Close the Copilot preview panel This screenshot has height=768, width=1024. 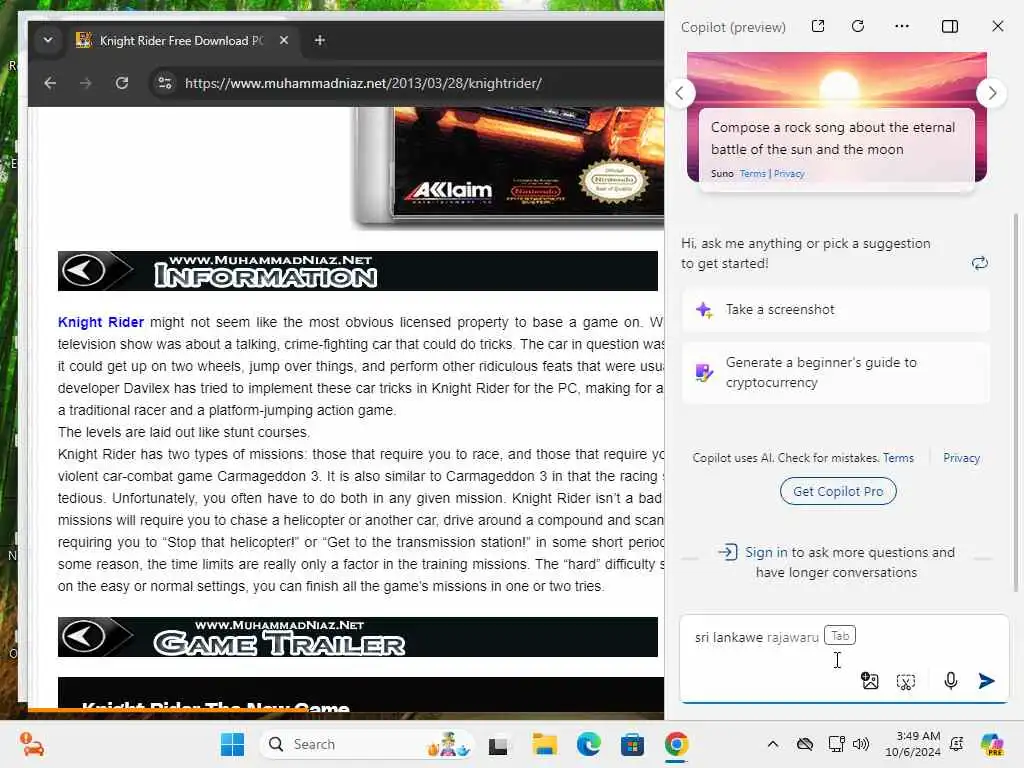click(997, 27)
